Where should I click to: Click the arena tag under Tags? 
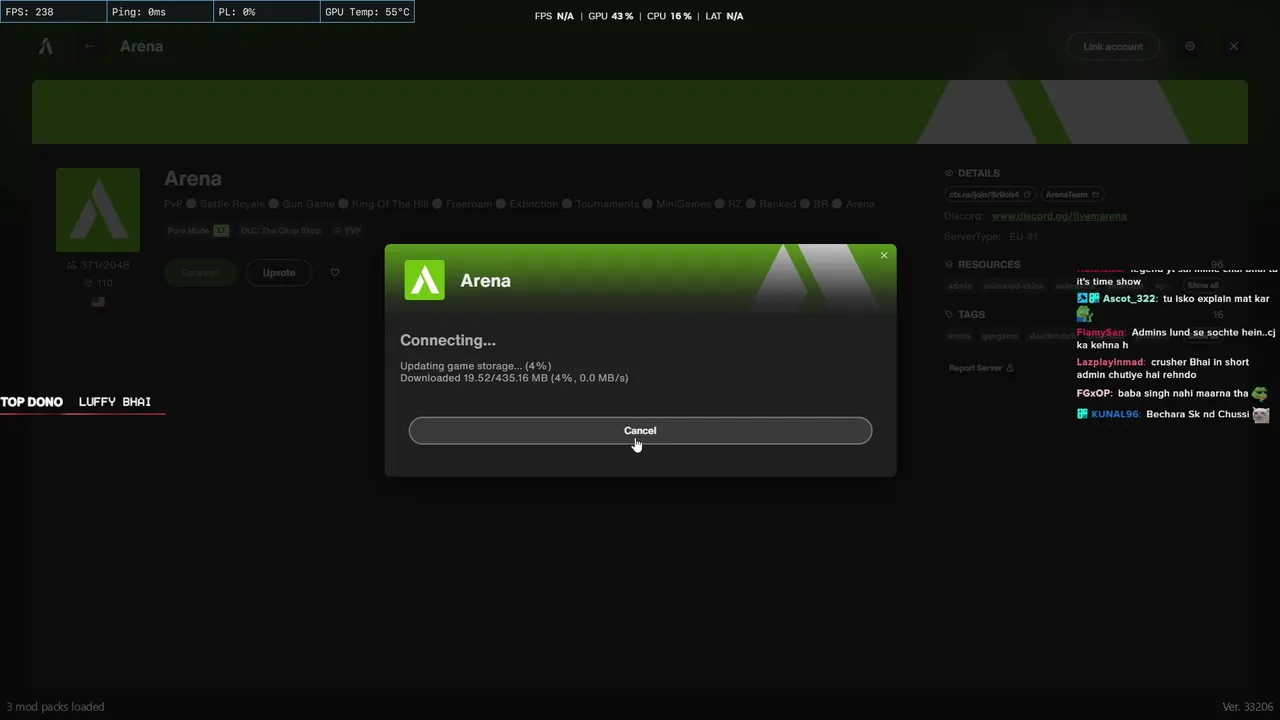959,336
